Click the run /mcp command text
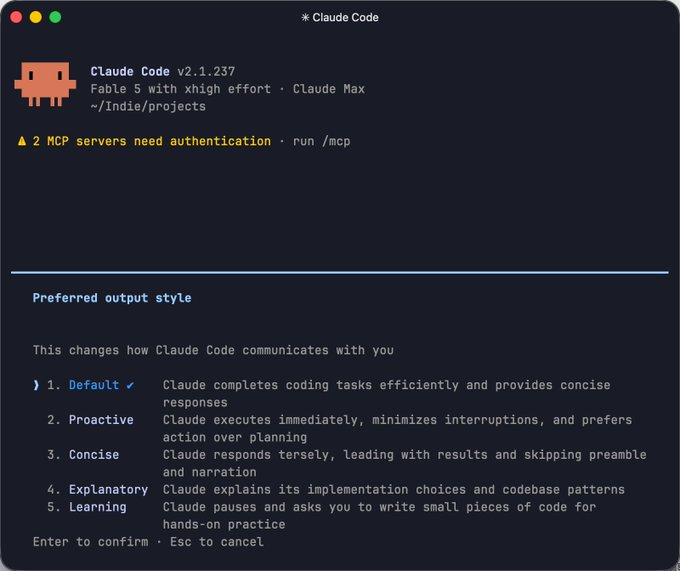This screenshot has height=571, width=680. 321,141
